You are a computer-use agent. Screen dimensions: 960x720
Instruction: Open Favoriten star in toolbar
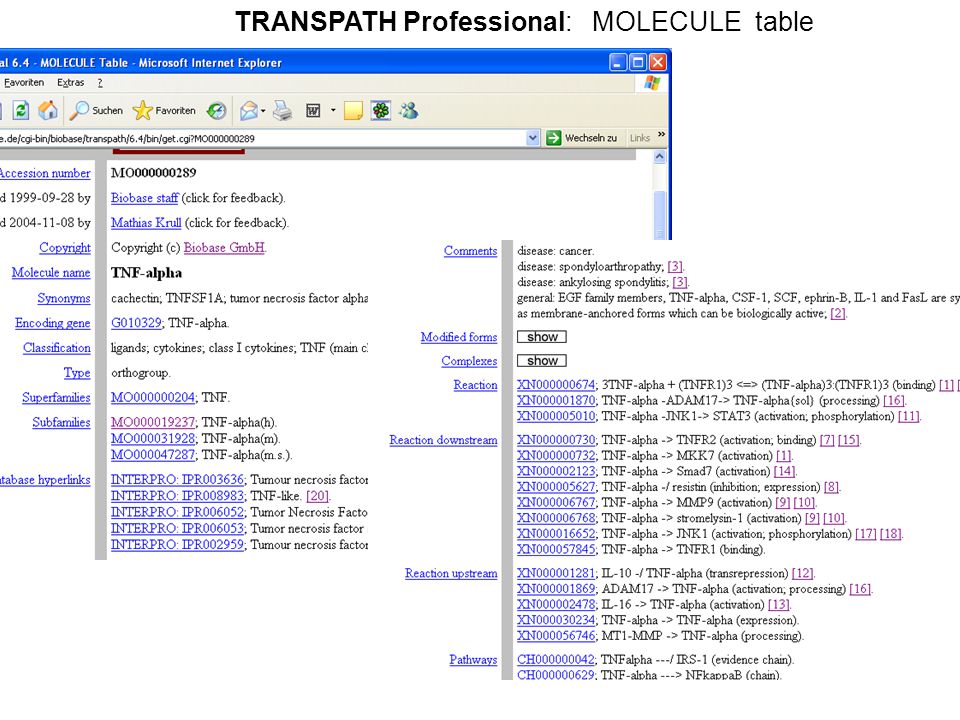click(x=164, y=111)
